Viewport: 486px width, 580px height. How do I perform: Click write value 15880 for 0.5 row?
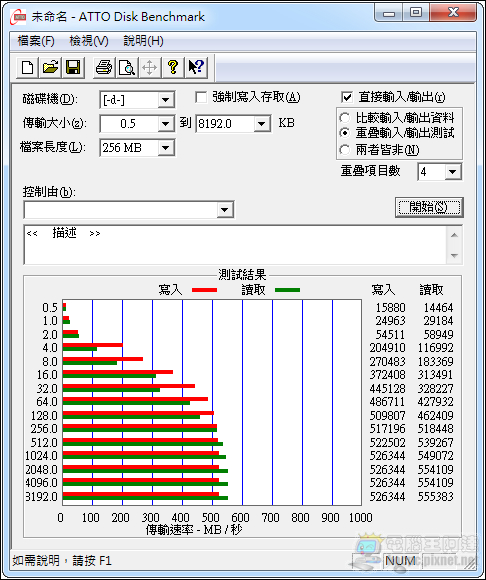click(x=391, y=308)
